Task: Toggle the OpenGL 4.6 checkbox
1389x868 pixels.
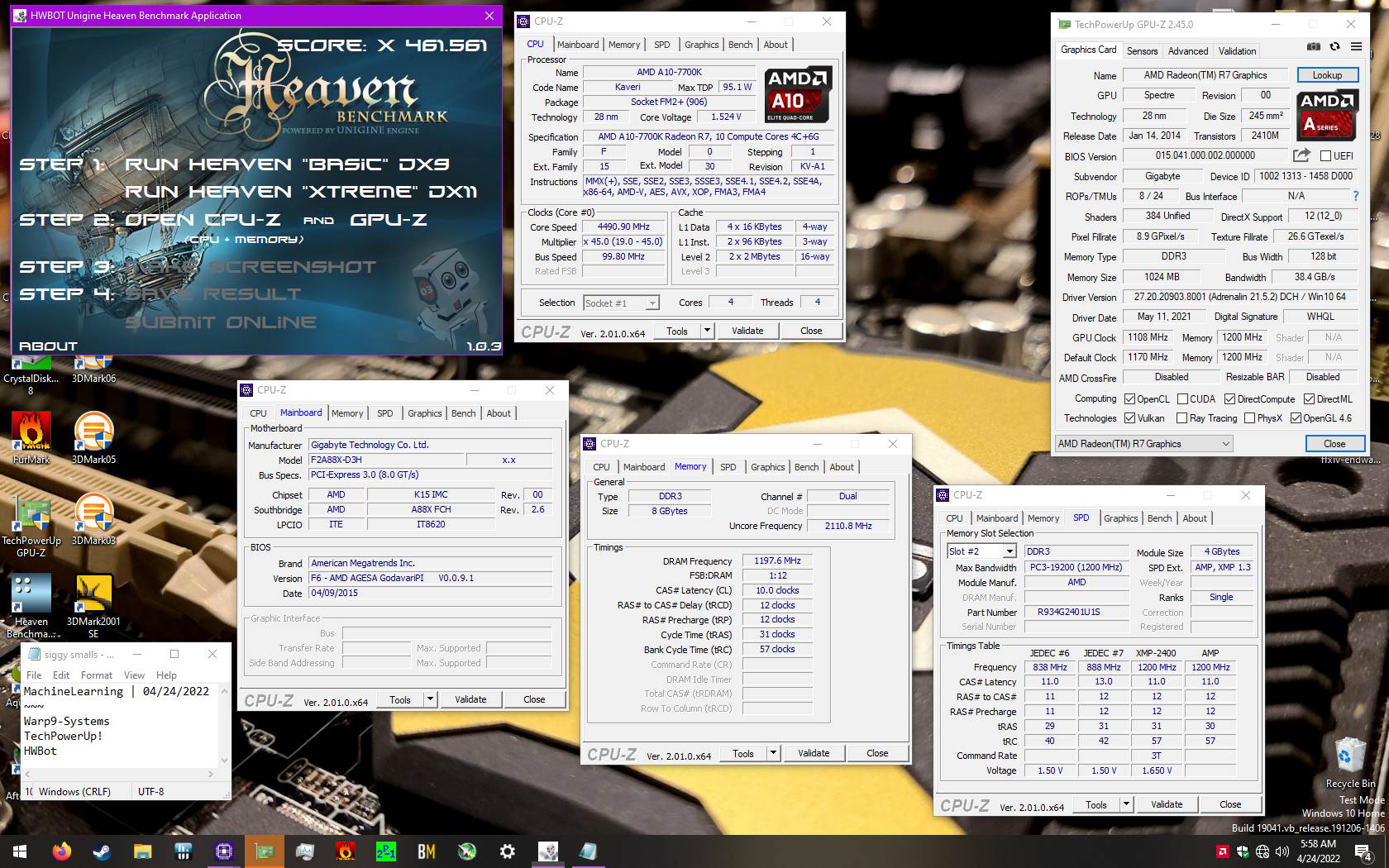Action: click(1296, 418)
